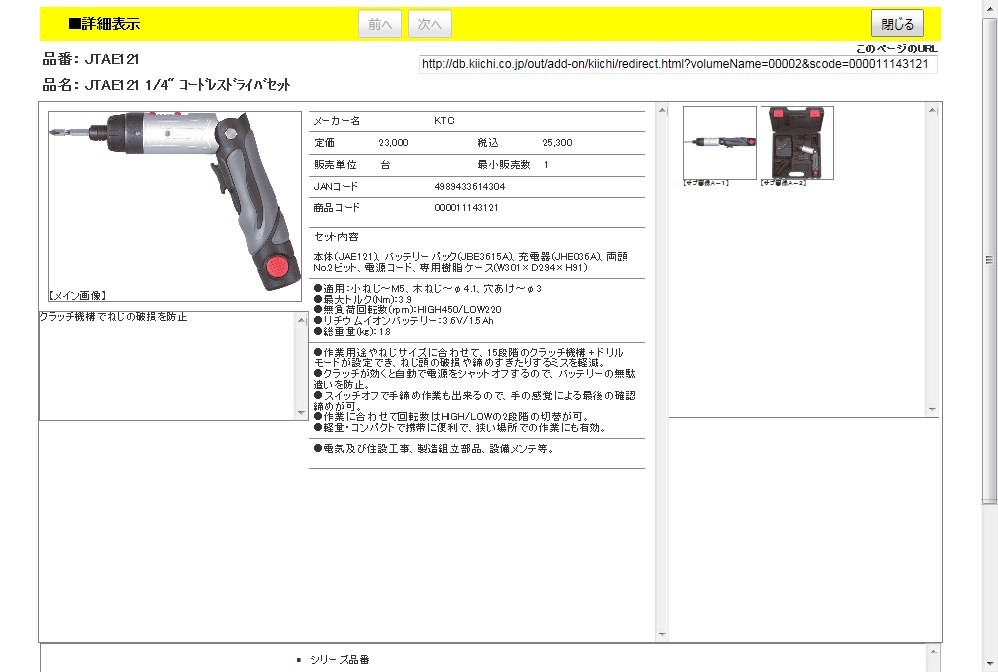The image size is (998, 672).
Task: Click the 品名 product name line
Action: pyautogui.click(x=166, y=85)
